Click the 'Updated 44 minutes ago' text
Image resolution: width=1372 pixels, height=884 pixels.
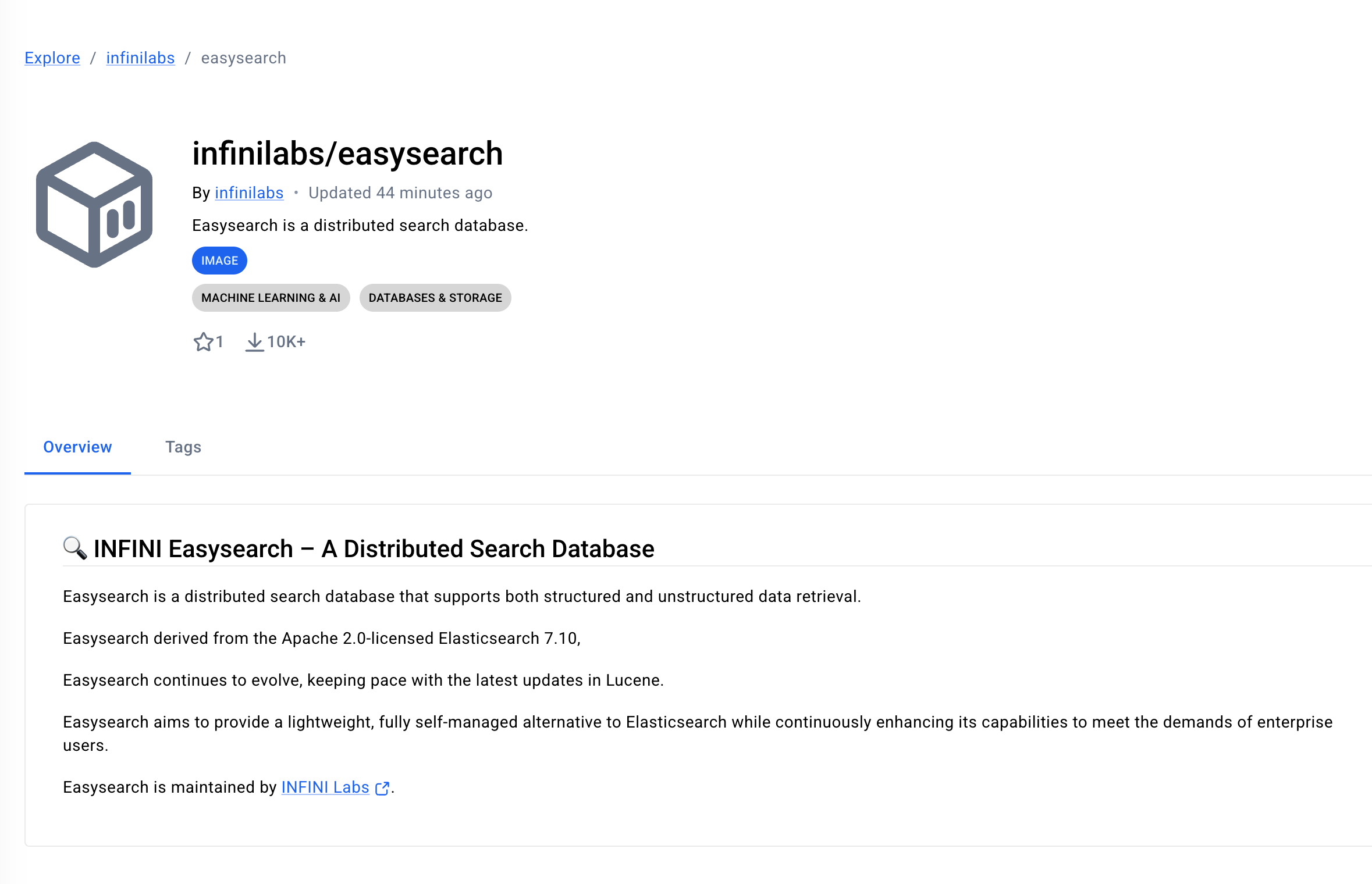click(400, 193)
